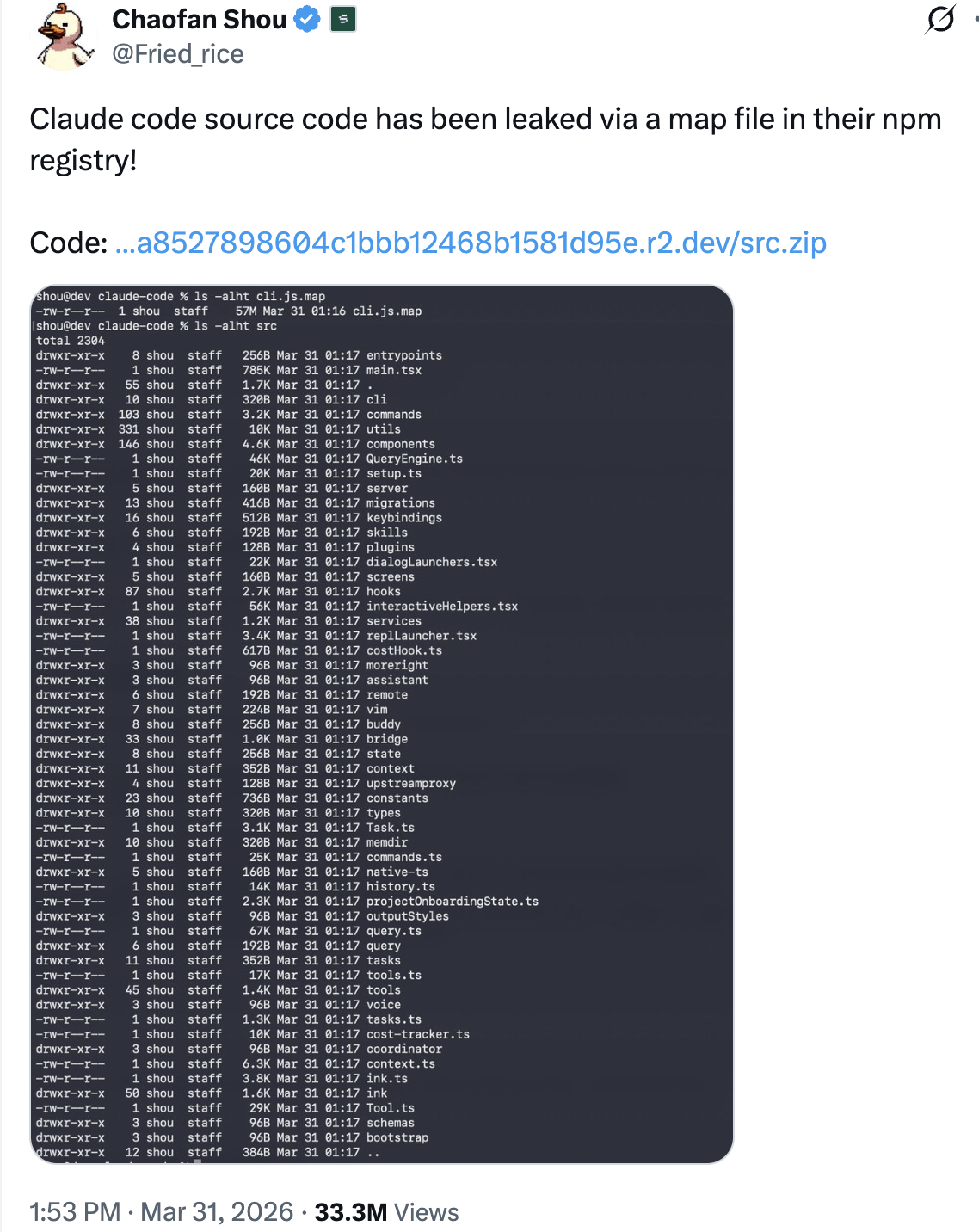
Task: Click the 'ls -alht cli.js.map' command line
Action: click(259, 296)
